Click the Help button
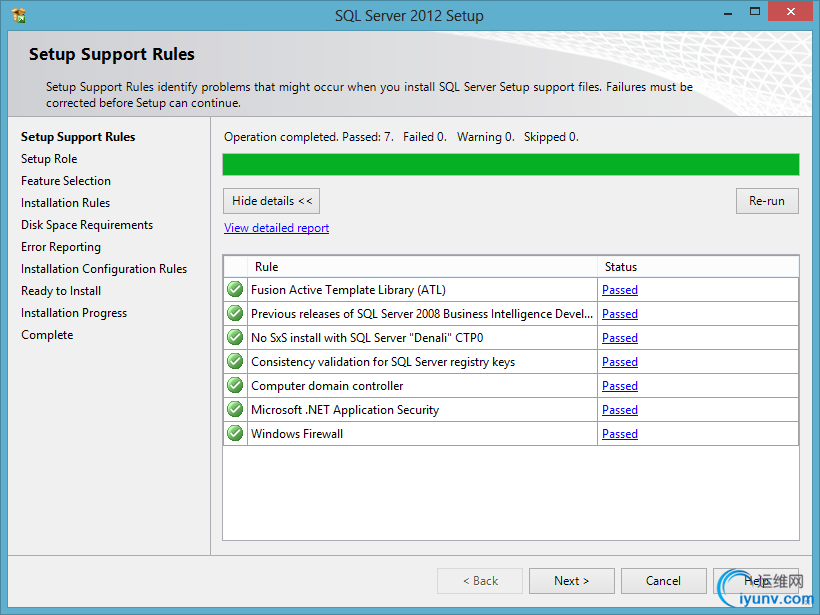 pyautogui.click(x=756, y=580)
